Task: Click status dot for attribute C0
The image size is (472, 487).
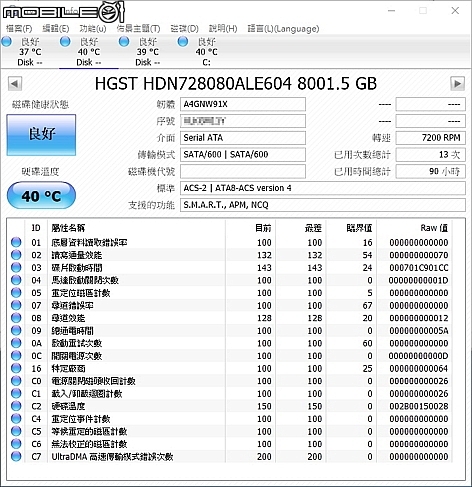Action: pos(16,381)
